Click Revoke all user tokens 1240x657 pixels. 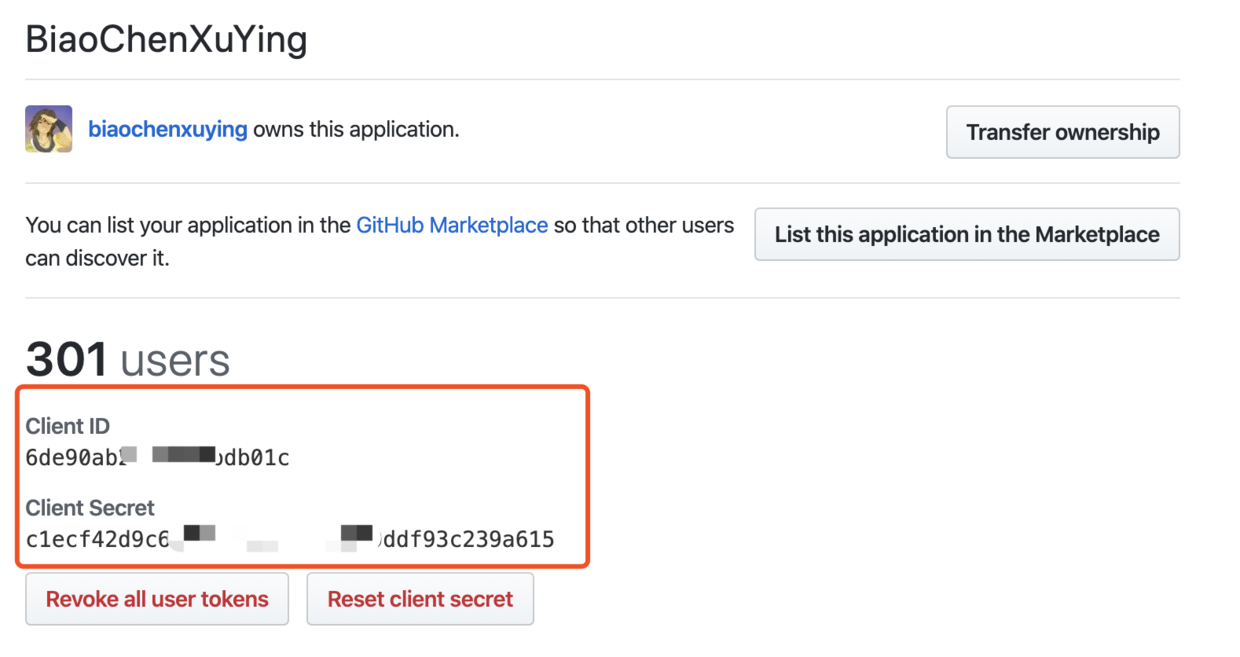[157, 599]
